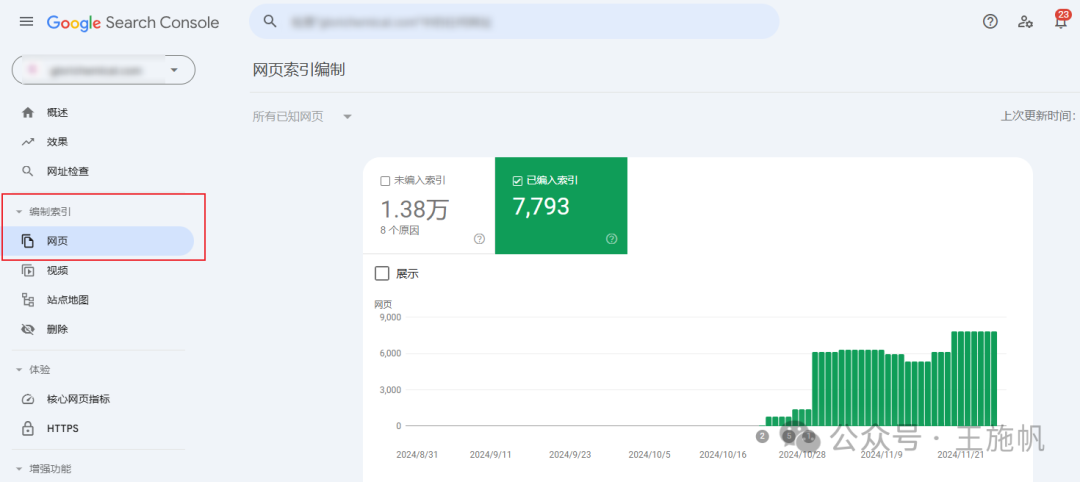Click the magnifier icon beside 网址检查
Screen dimensions: 1080x482
[x=28, y=171]
